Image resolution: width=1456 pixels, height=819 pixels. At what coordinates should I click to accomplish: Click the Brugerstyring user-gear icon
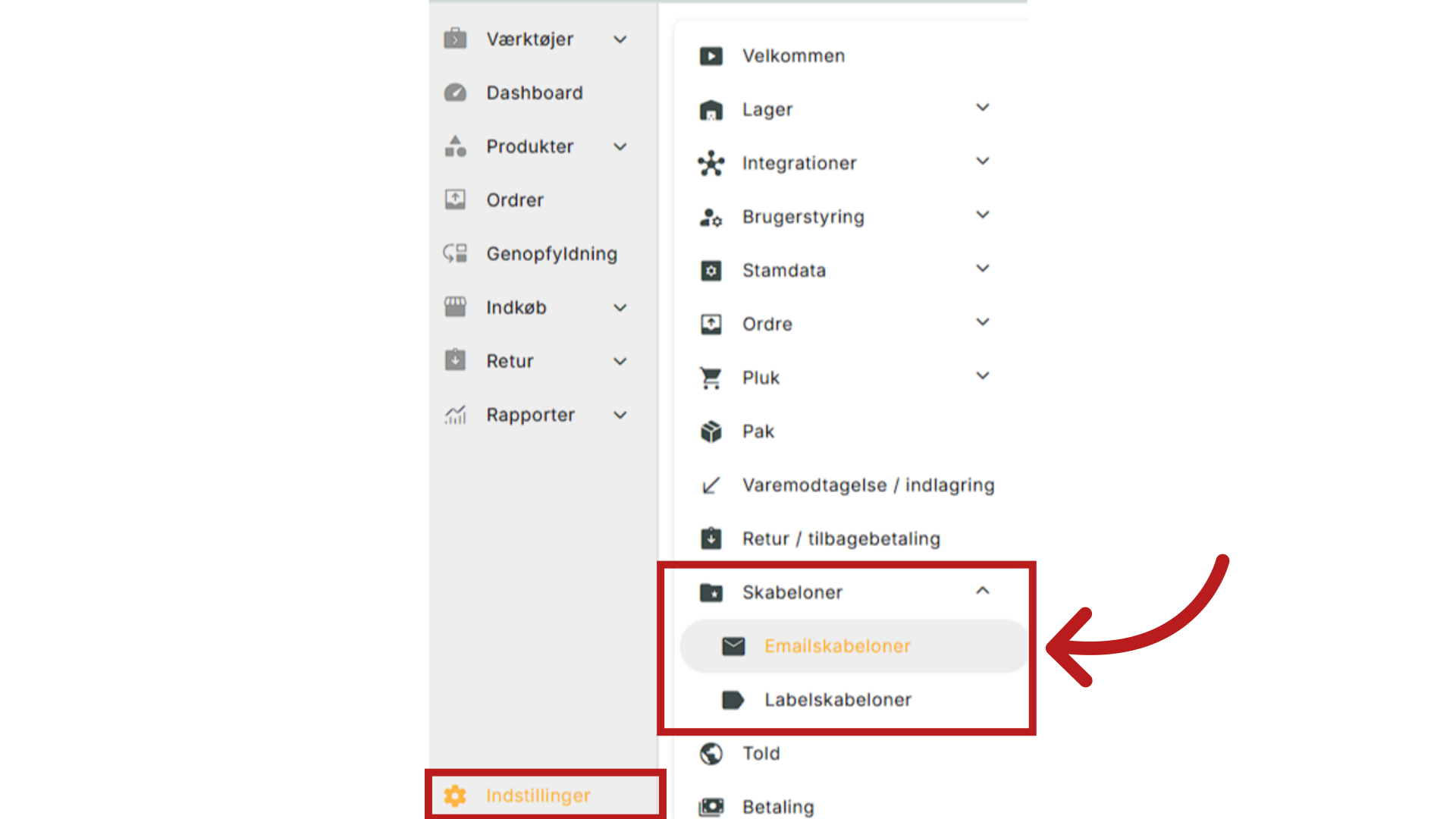coord(711,217)
